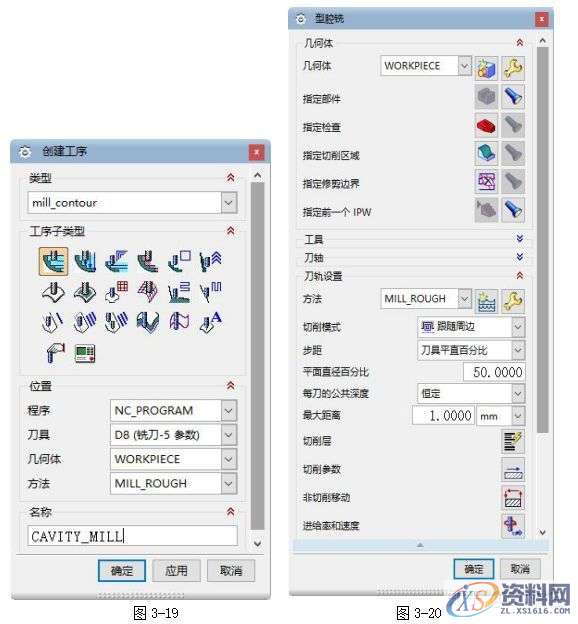This screenshot has width=578, height=624.
Task: Click 取消 in the 型腔铣 dialog
Action: (520, 569)
